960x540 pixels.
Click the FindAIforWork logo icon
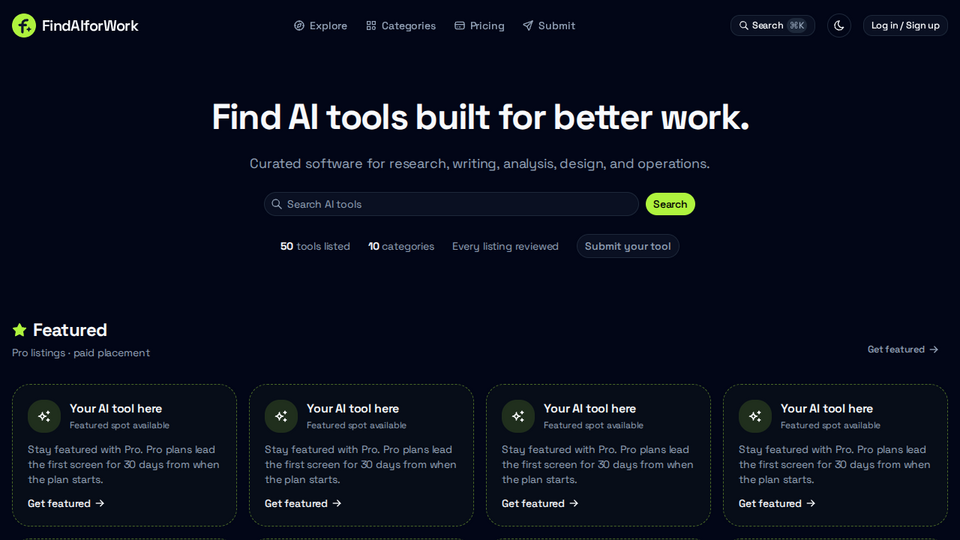tap(24, 26)
